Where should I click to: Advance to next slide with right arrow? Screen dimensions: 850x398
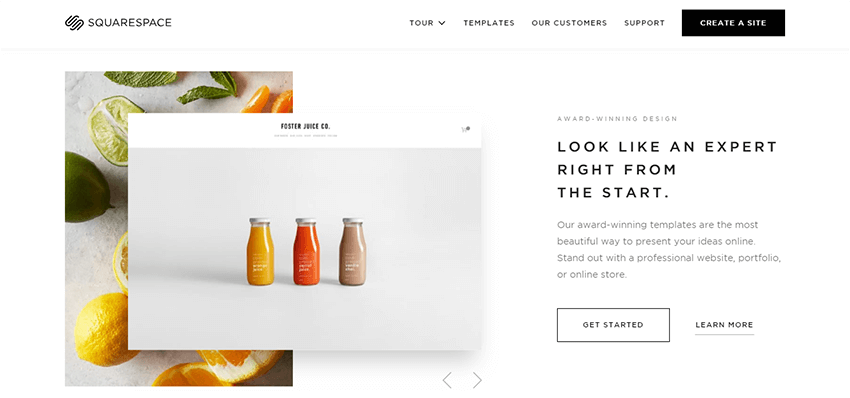click(x=477, y=380)
